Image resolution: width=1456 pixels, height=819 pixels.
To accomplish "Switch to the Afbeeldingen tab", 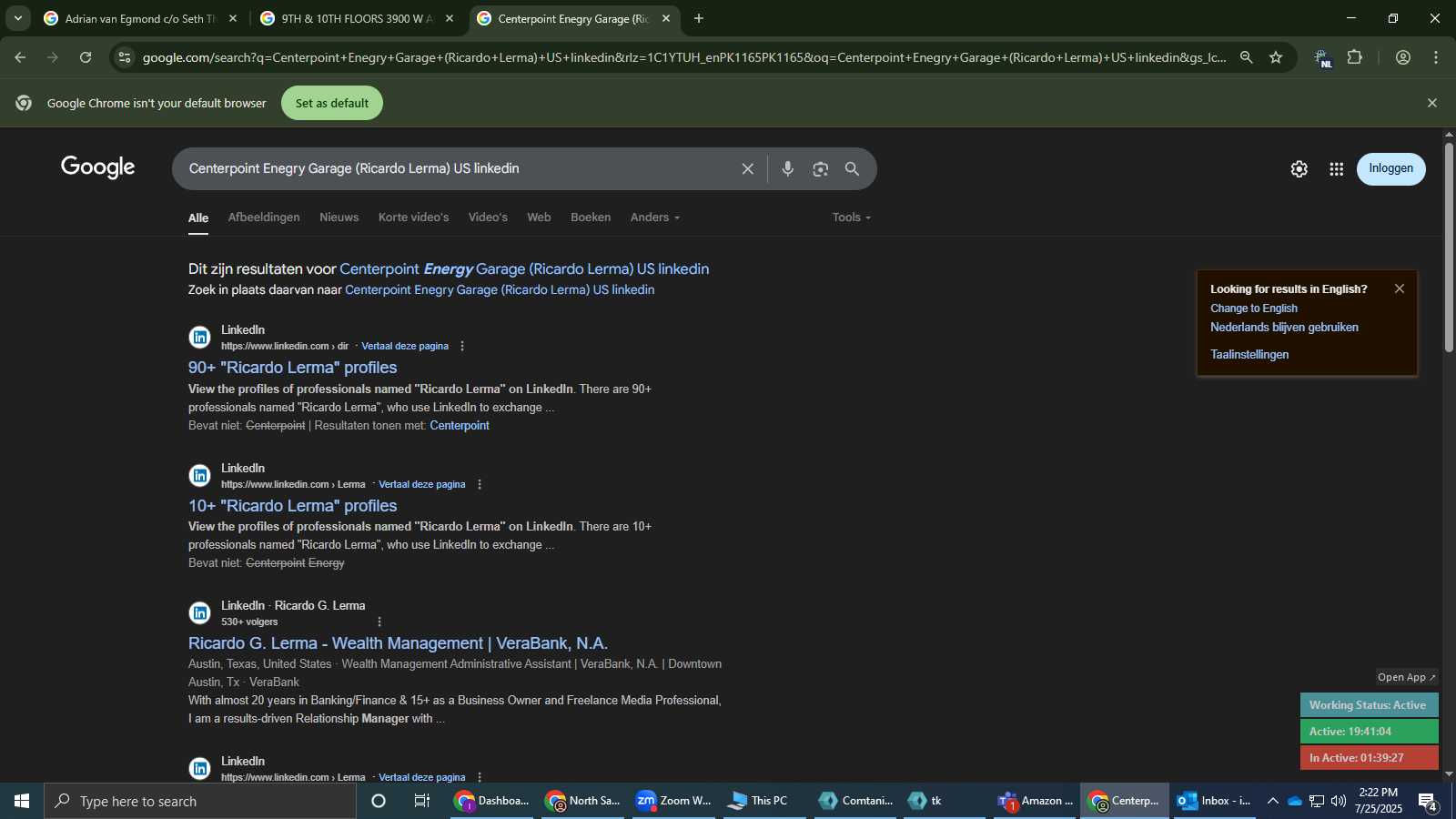I will 264,217.
